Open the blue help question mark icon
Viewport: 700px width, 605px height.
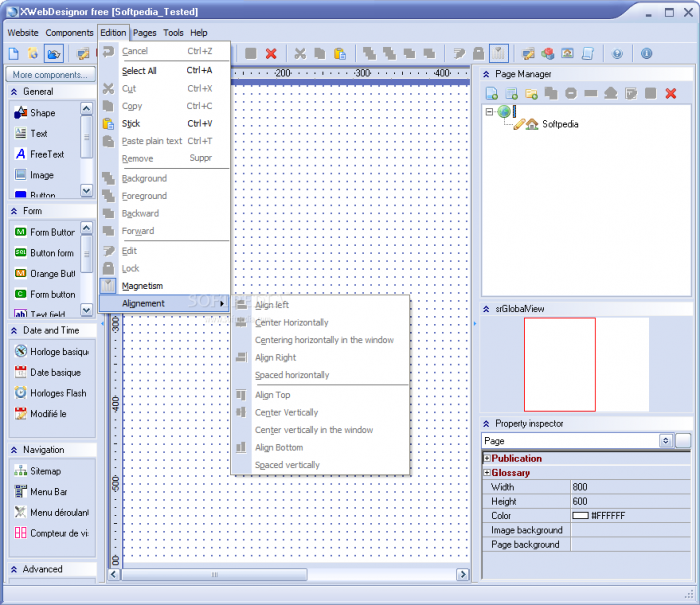pos(617,53)
